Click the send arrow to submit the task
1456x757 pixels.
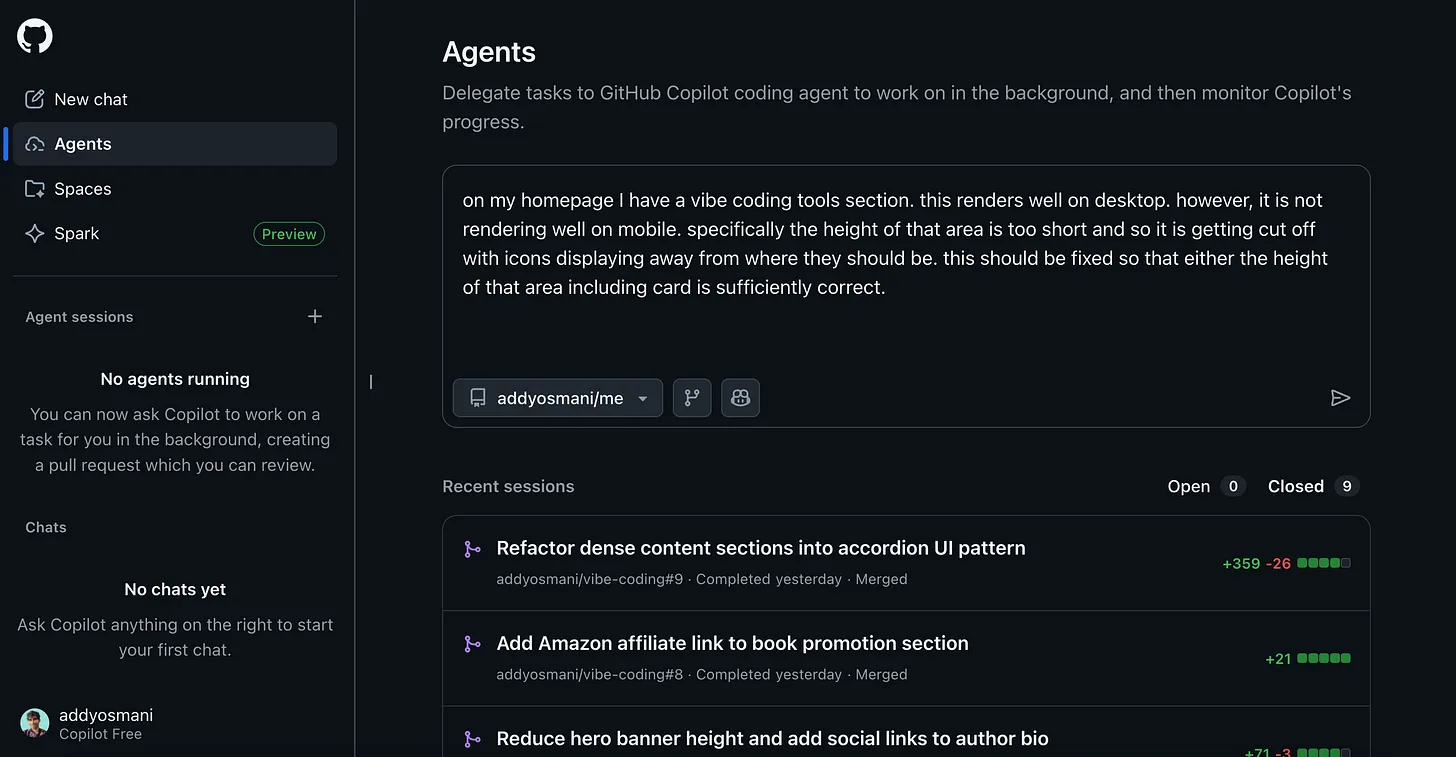(1341, 397)
